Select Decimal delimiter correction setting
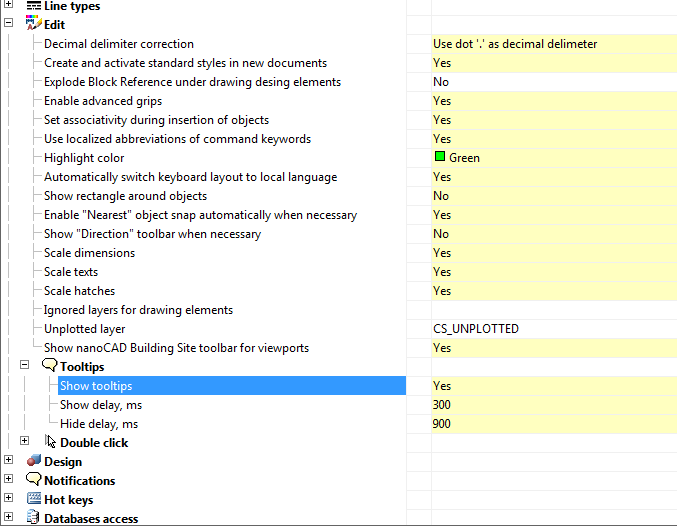The image size is (677, 526). [x=119, y=44]
